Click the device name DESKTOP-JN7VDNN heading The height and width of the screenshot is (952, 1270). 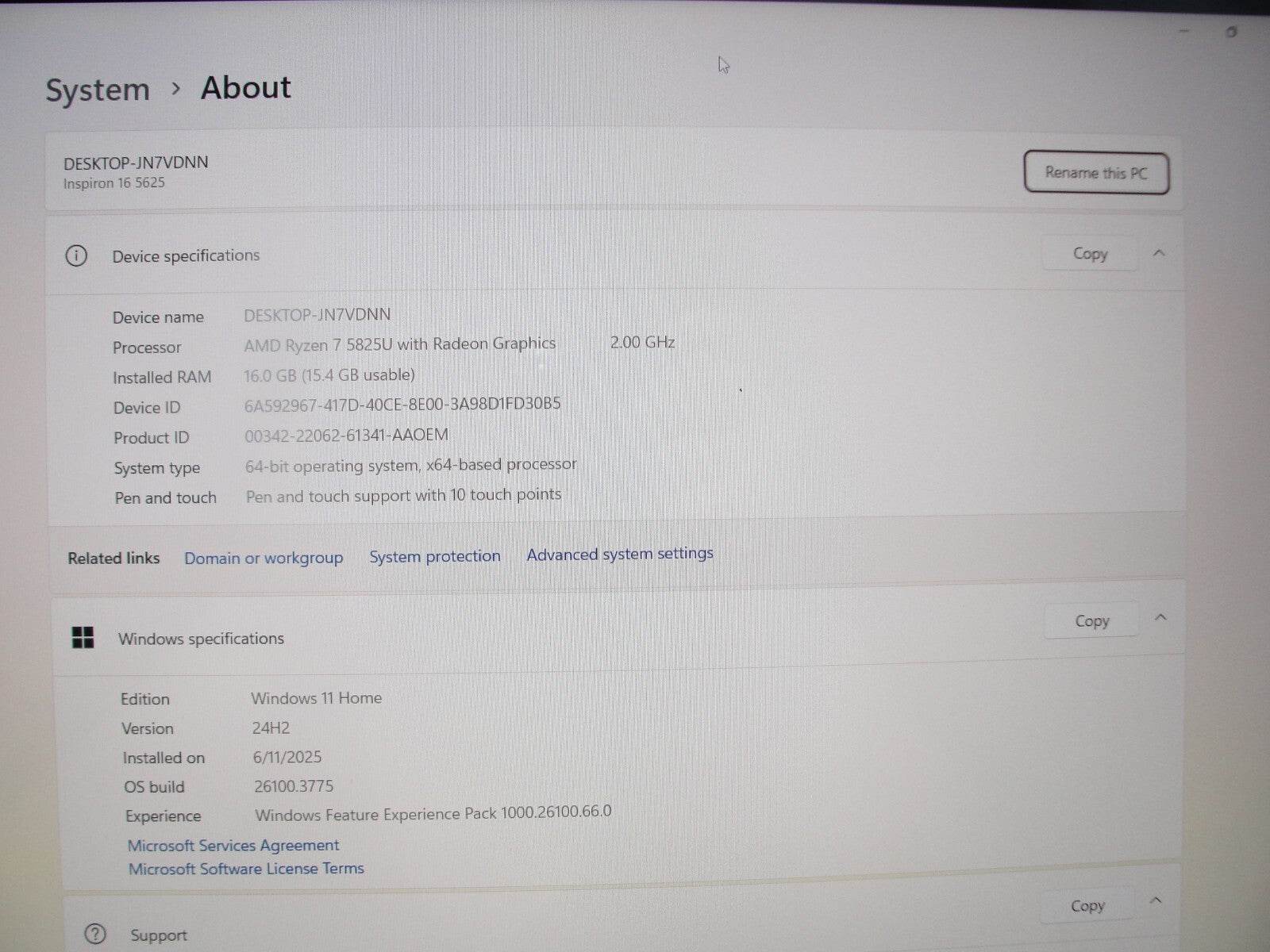[135, 162]
